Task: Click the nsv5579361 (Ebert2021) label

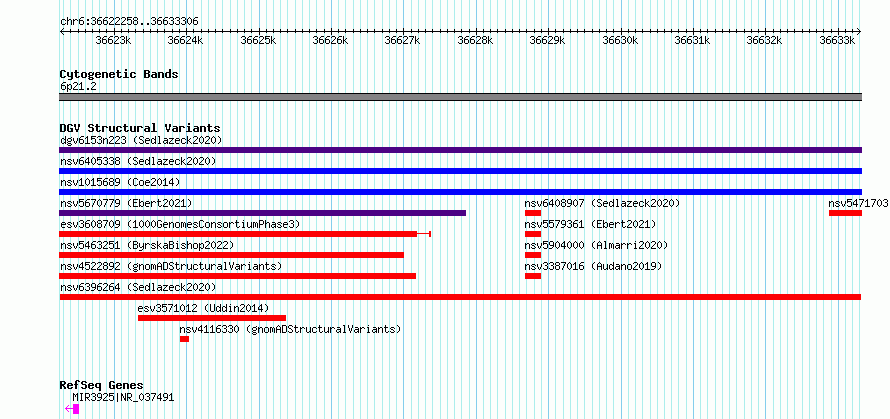Action: [x=590, y=224]
